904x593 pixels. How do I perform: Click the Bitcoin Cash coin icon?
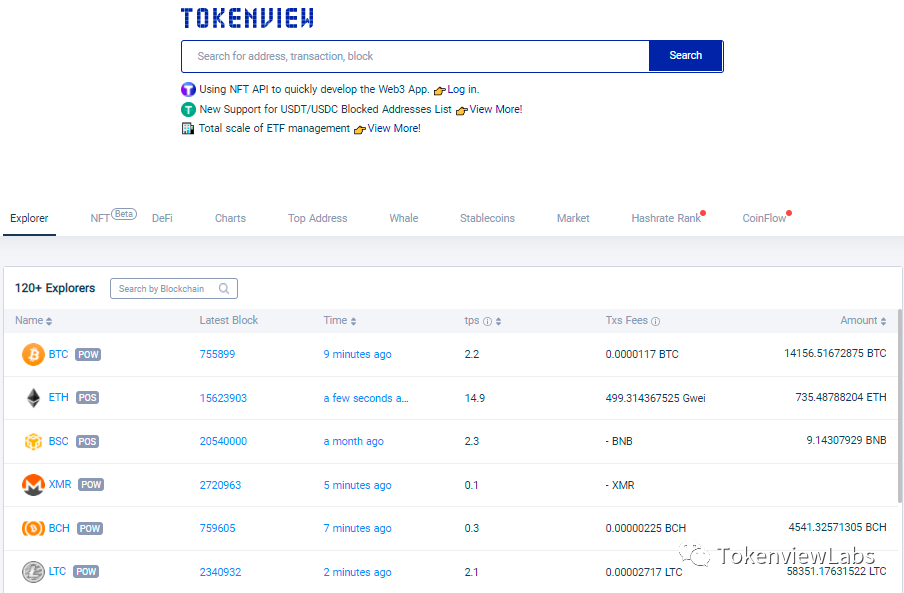pyautogui.click(x=33, y=528)
